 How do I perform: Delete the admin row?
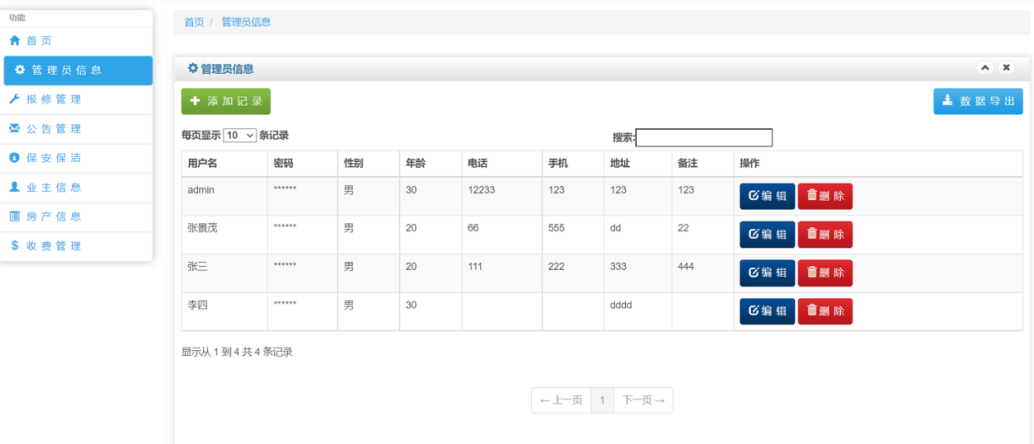pyautogui.click(x=825, y=197)
